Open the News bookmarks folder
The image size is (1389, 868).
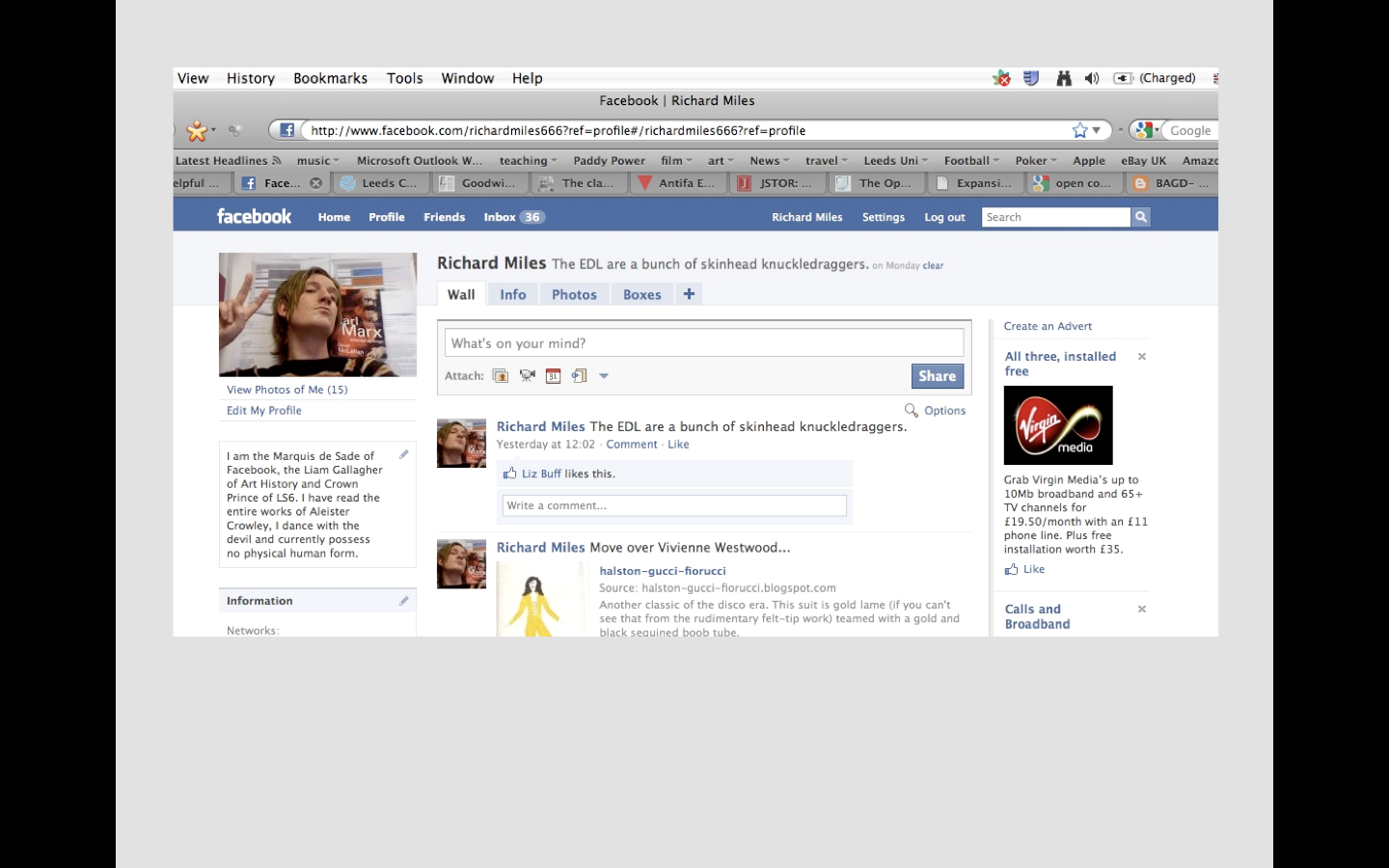[770, 161]
